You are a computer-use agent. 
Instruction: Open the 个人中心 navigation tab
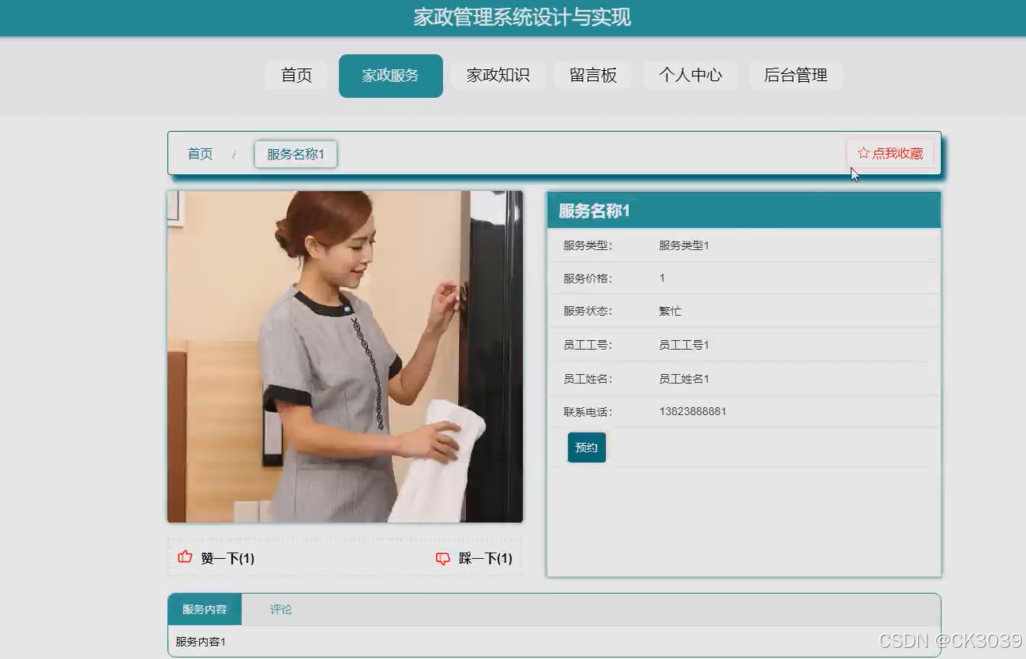689,74
